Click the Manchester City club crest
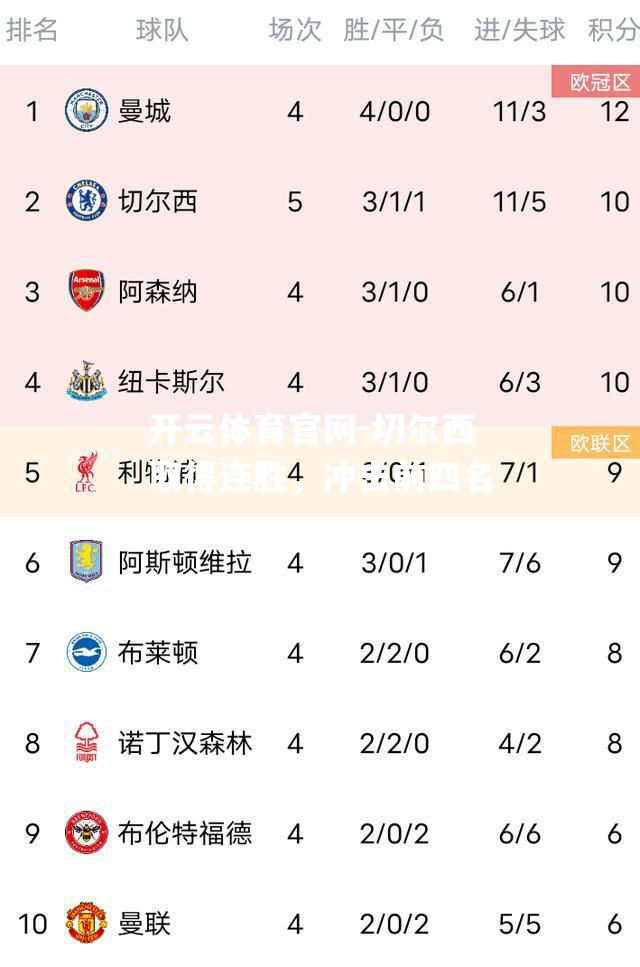The width and height of the screenshot is (640, 967). (86, 110)
